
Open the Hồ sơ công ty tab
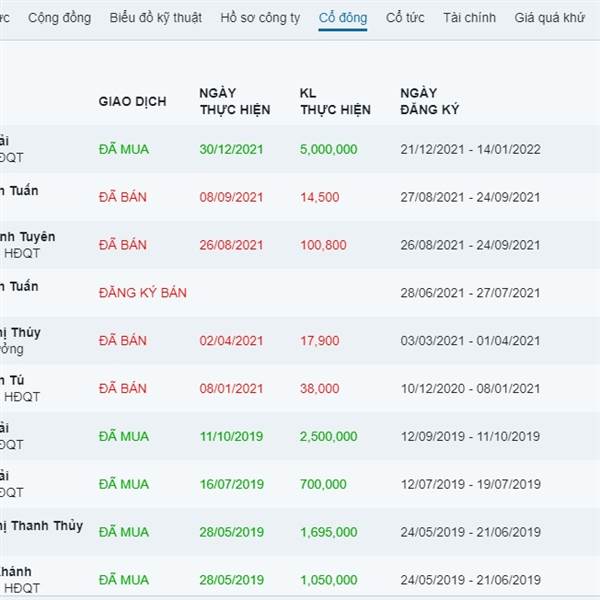point(260,18)
